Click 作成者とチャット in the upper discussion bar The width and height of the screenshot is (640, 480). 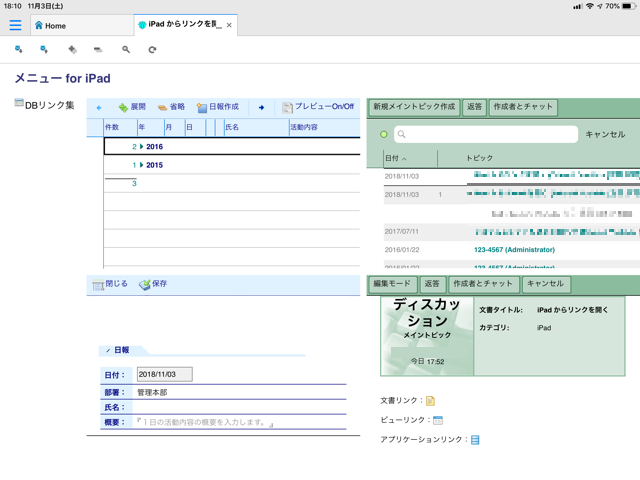click(x=523, y=107)
